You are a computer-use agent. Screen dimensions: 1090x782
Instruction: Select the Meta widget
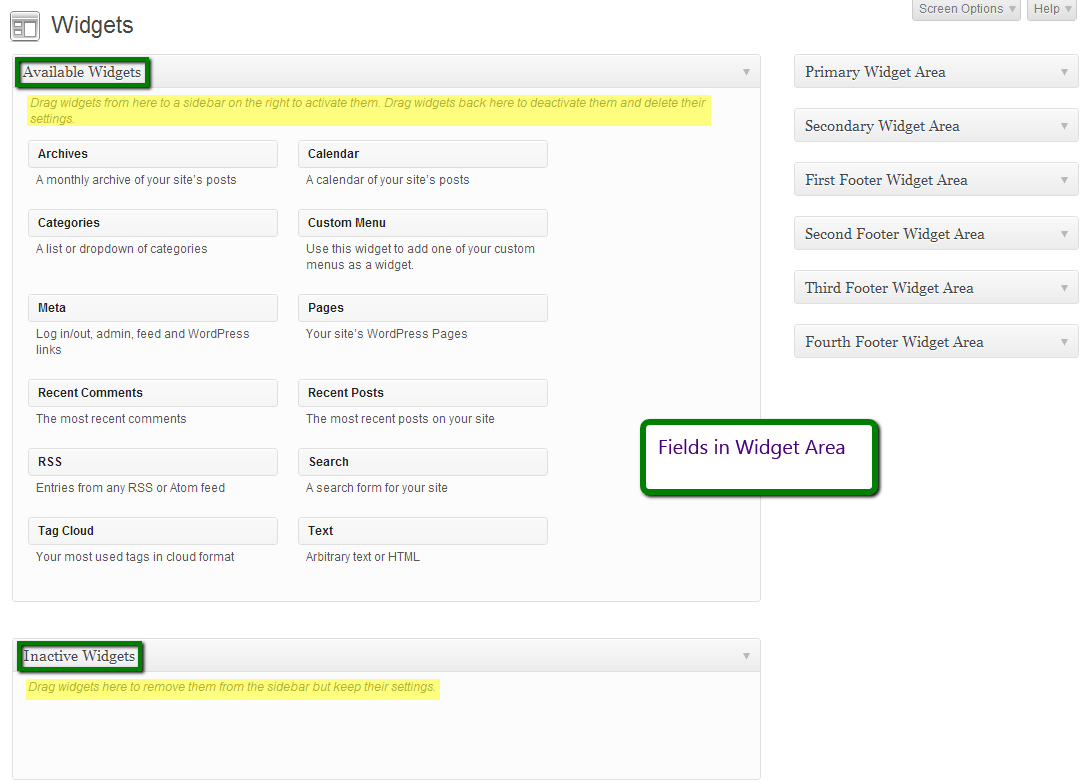point(152,307)
